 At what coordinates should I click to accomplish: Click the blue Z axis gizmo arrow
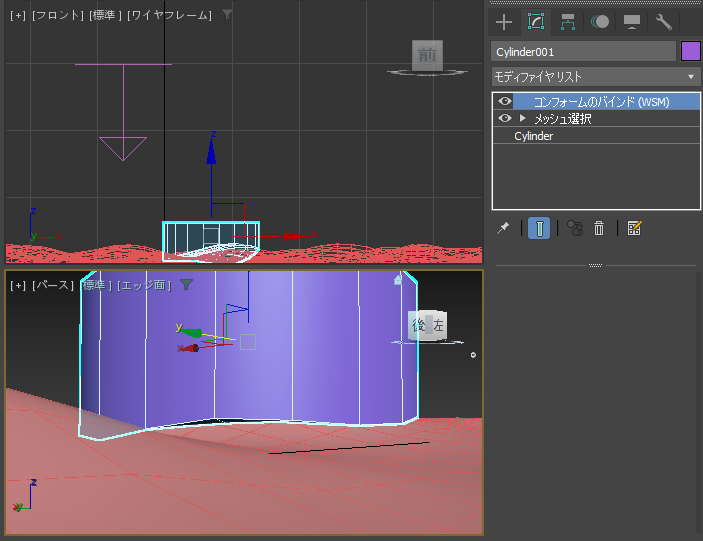coord(211,152)
